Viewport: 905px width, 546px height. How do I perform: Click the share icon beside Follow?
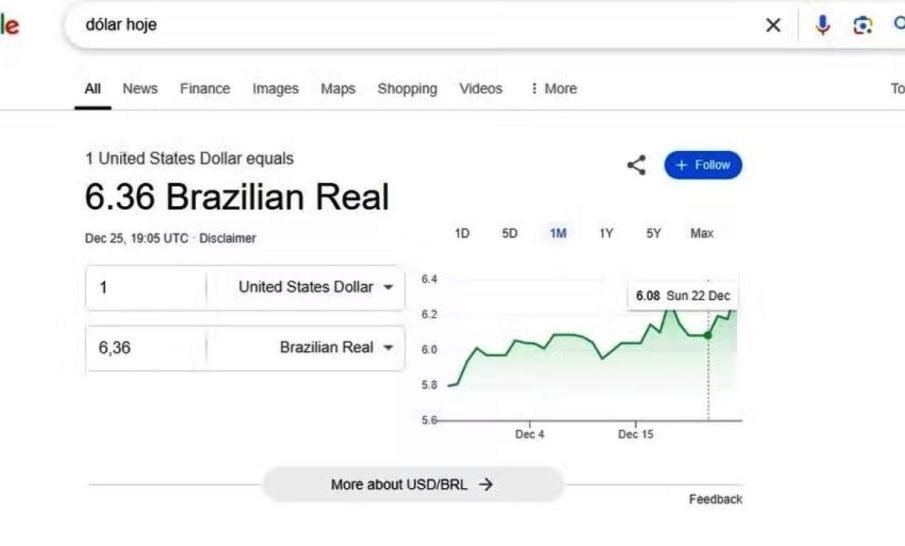[636, 165]
